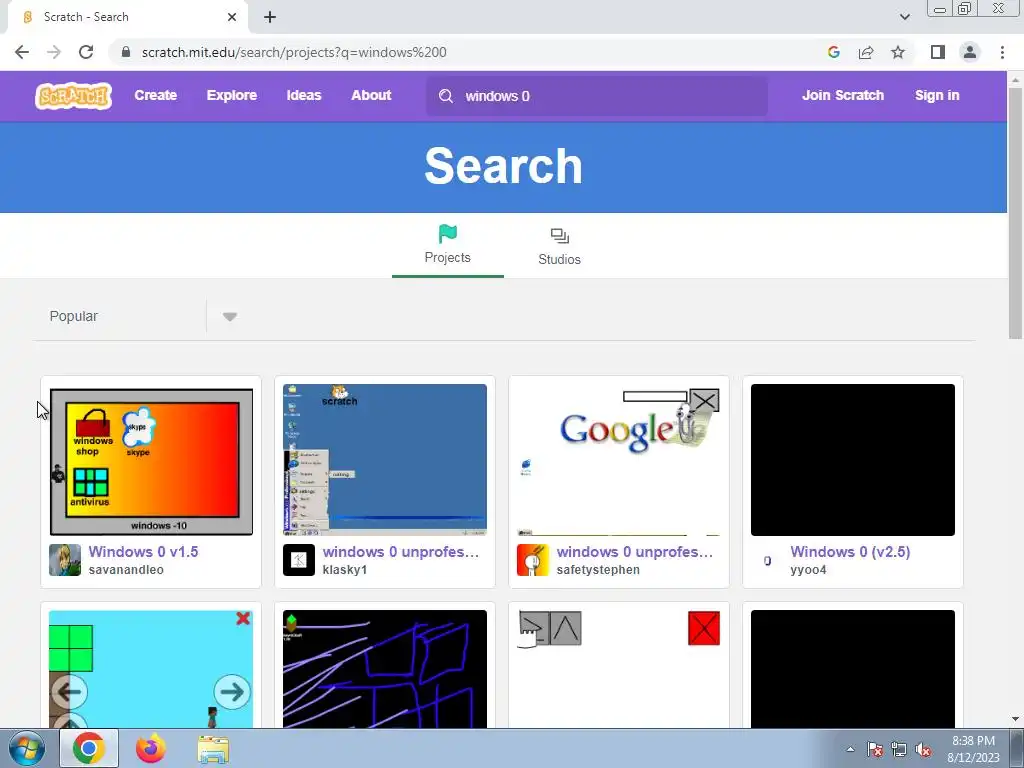The image size is (1024, 768).
Task: Click the network tray icon
Action: pos(899,749)
